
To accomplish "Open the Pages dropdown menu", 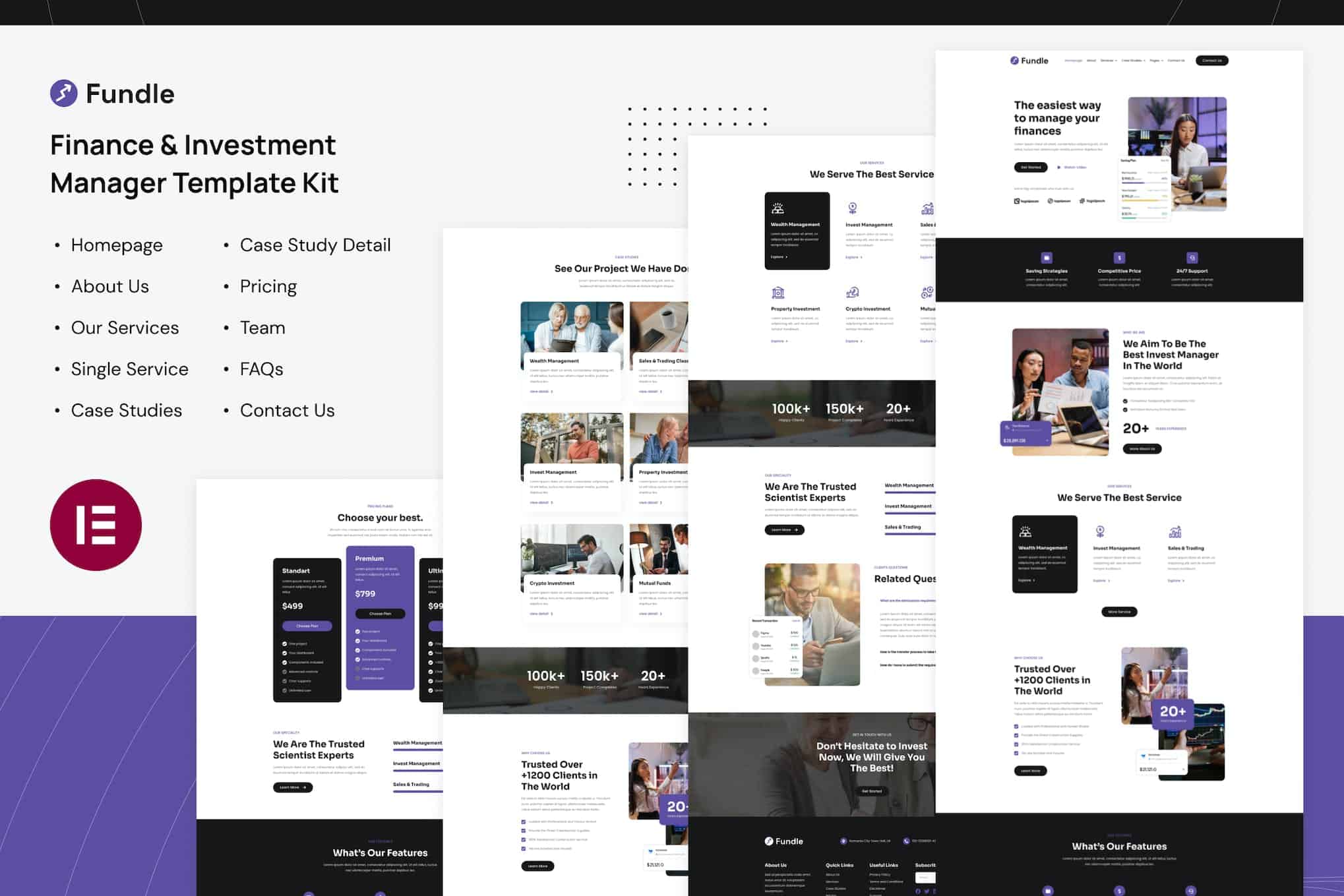I will click(x=1157, y=60).
